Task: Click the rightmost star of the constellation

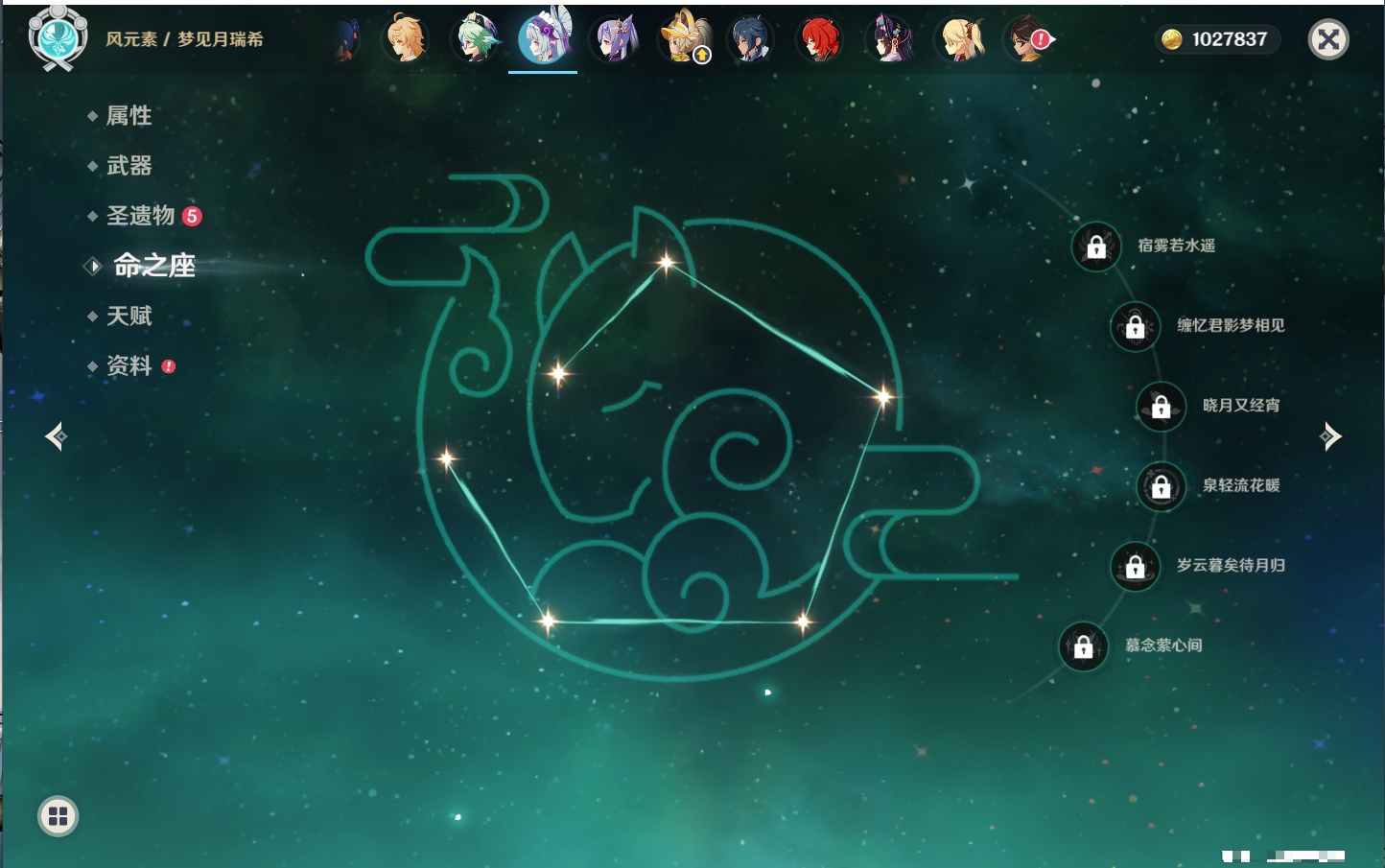Action: click(x=883, y=395)
